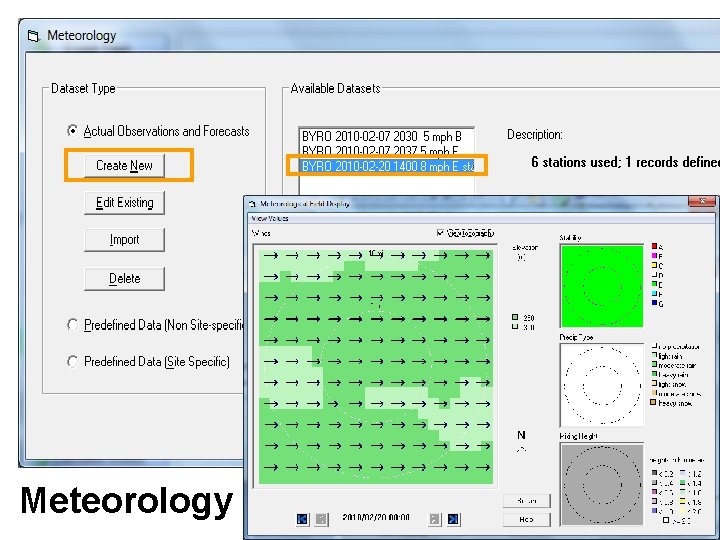Screen dimensions: 720x540
Task: Select Actual Observations and Forecasts radio
Action: click(x=73, y=131)
